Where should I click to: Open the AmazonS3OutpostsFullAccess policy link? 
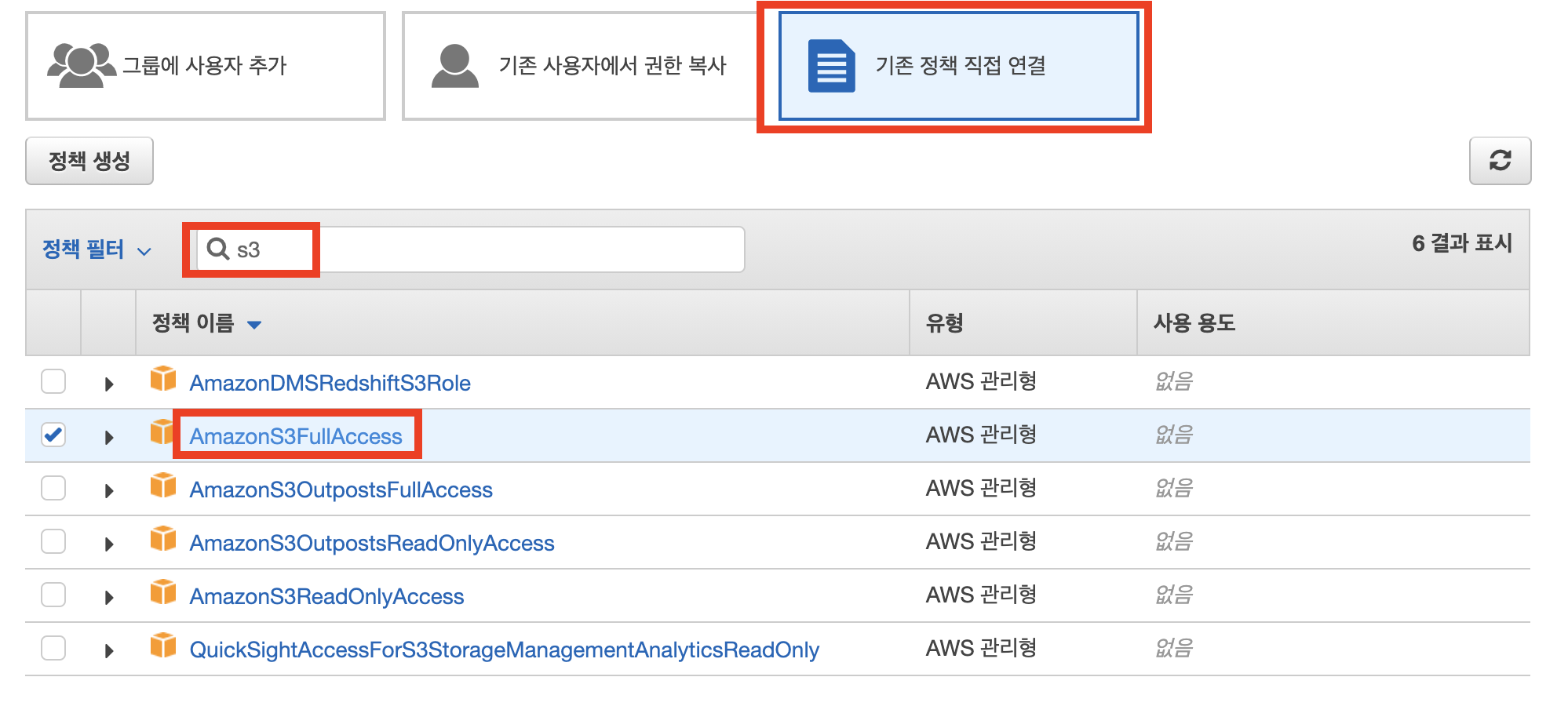click(341, 490)
